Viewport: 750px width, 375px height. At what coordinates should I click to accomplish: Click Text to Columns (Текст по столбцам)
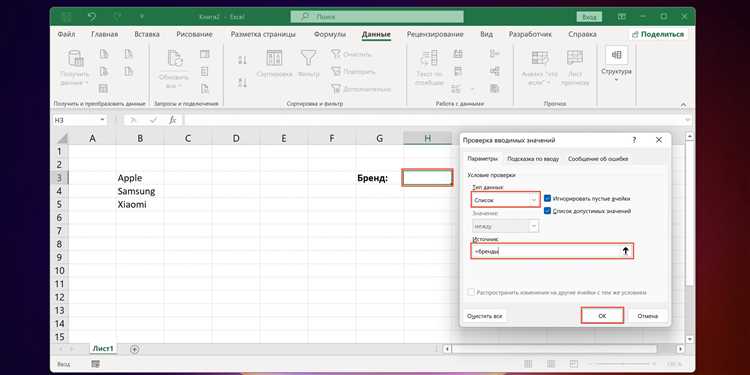(429, 68)
